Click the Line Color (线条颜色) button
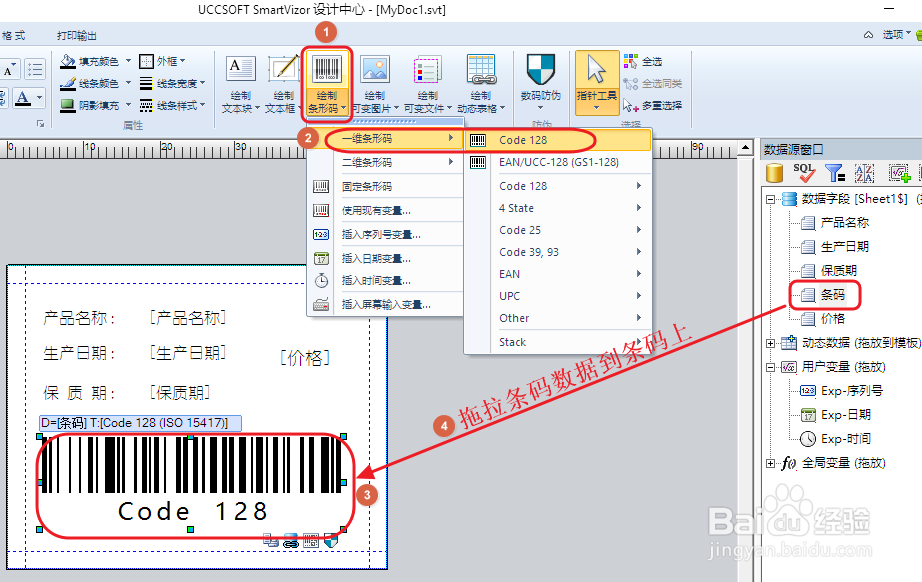 89,83
